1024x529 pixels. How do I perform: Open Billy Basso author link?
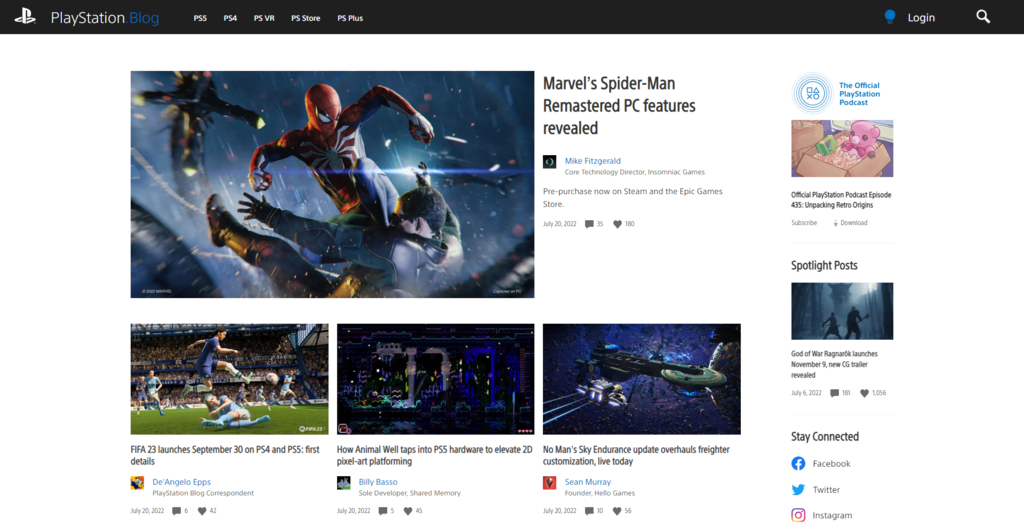tap(377, 482)
